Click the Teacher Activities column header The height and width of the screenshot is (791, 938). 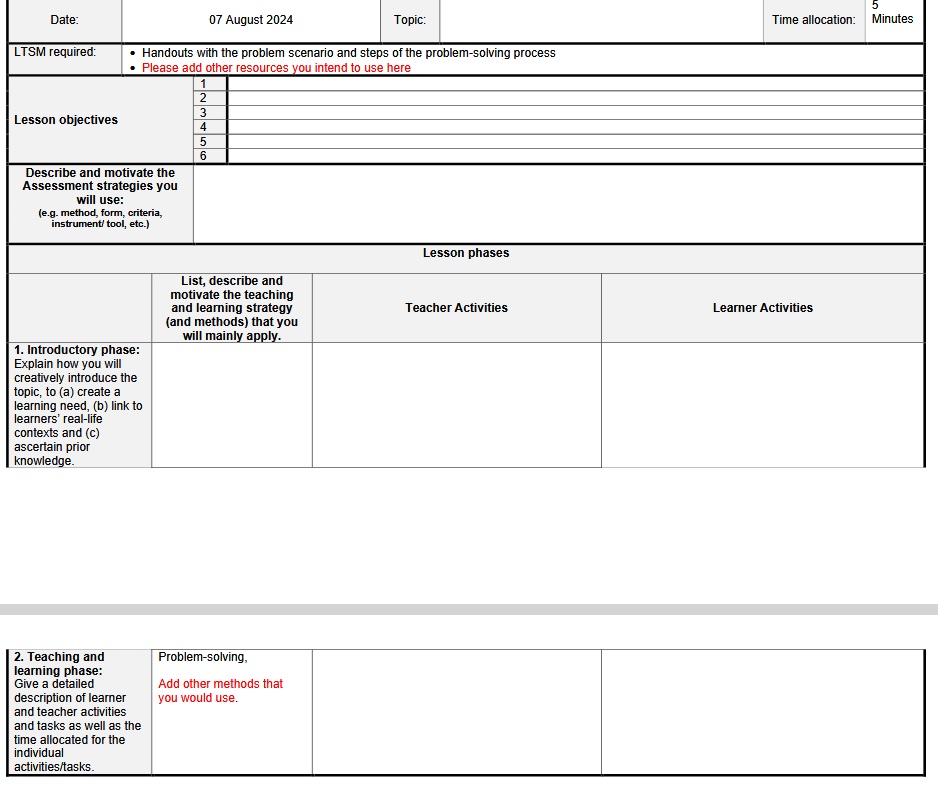click(x=456, y=307)
